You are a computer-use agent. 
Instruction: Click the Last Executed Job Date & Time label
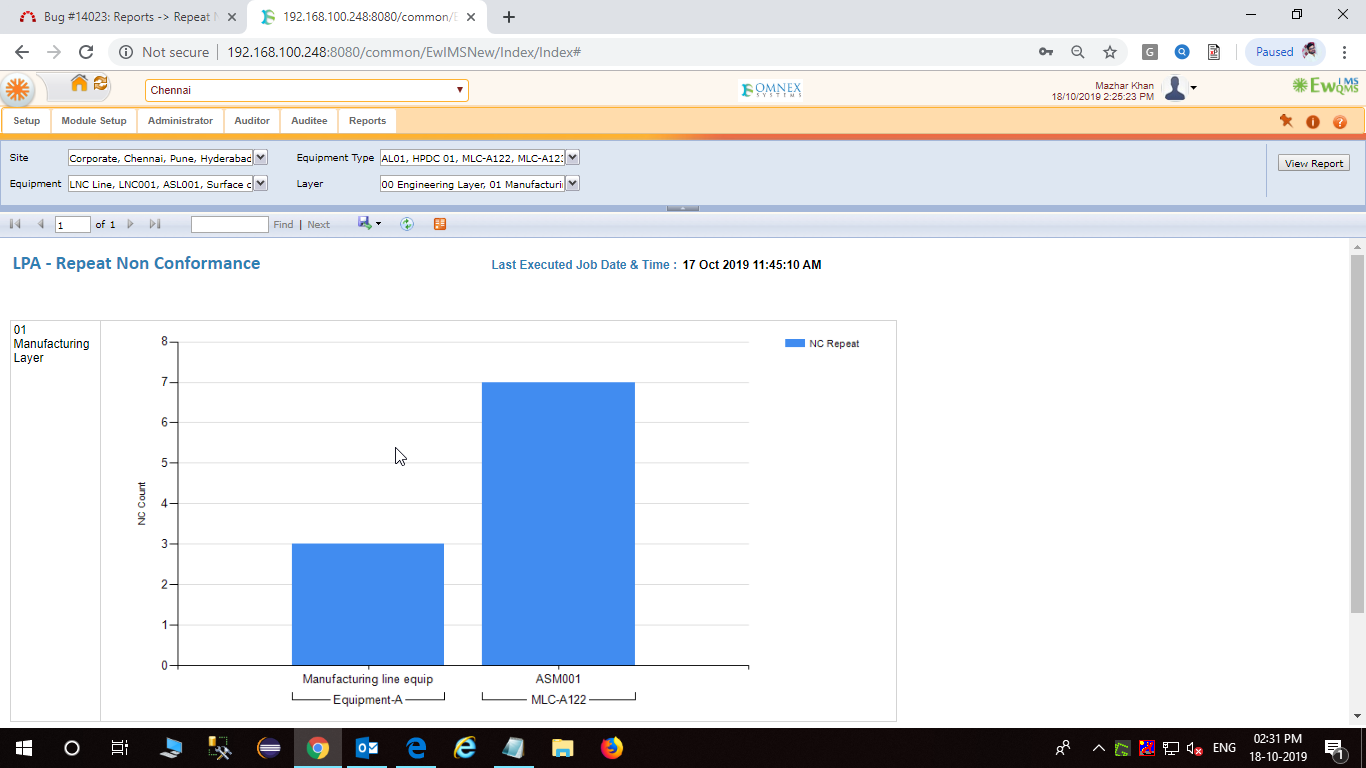pos(584,265)
